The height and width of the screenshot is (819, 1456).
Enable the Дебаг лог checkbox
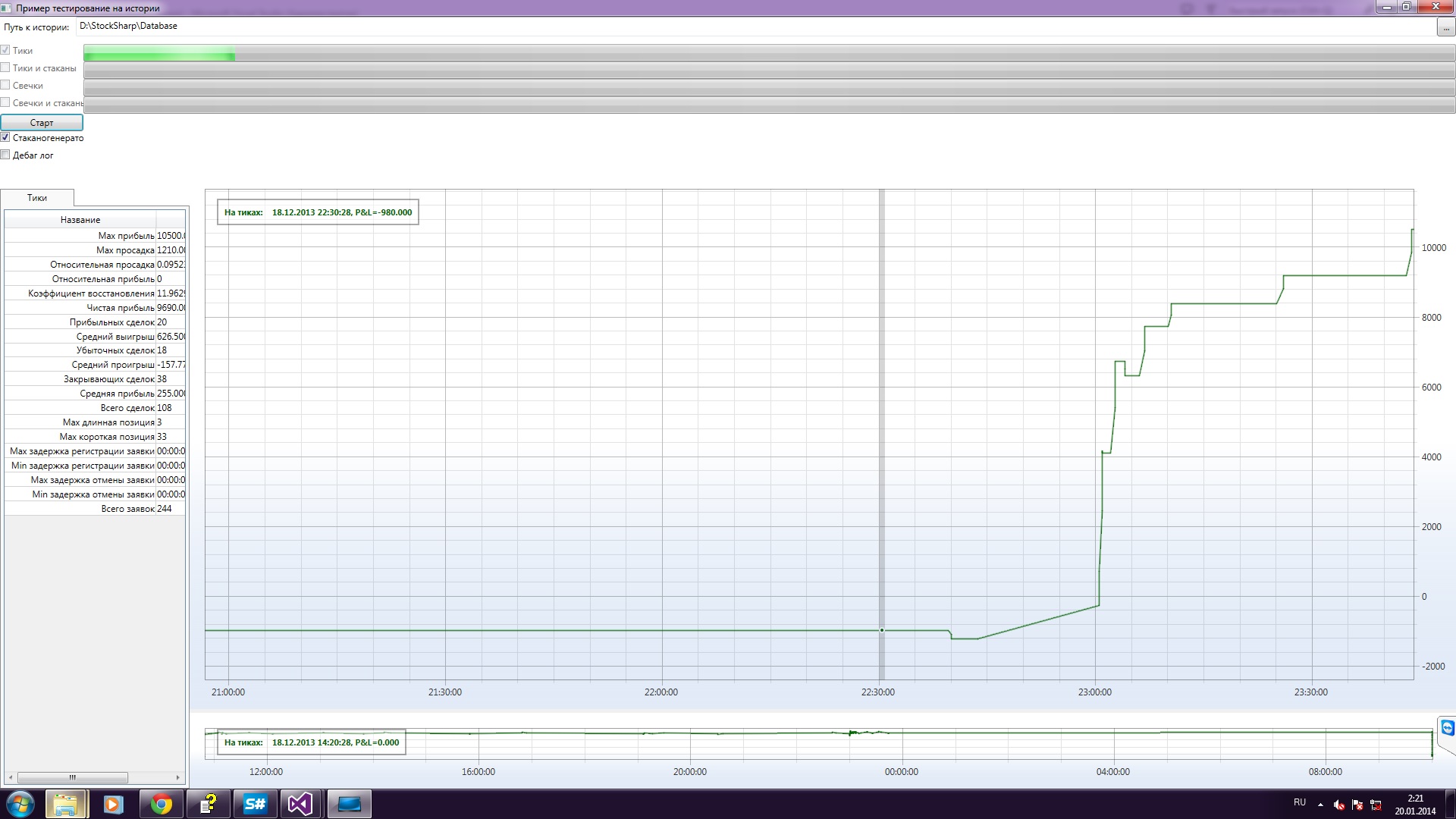tap(5, 155)
